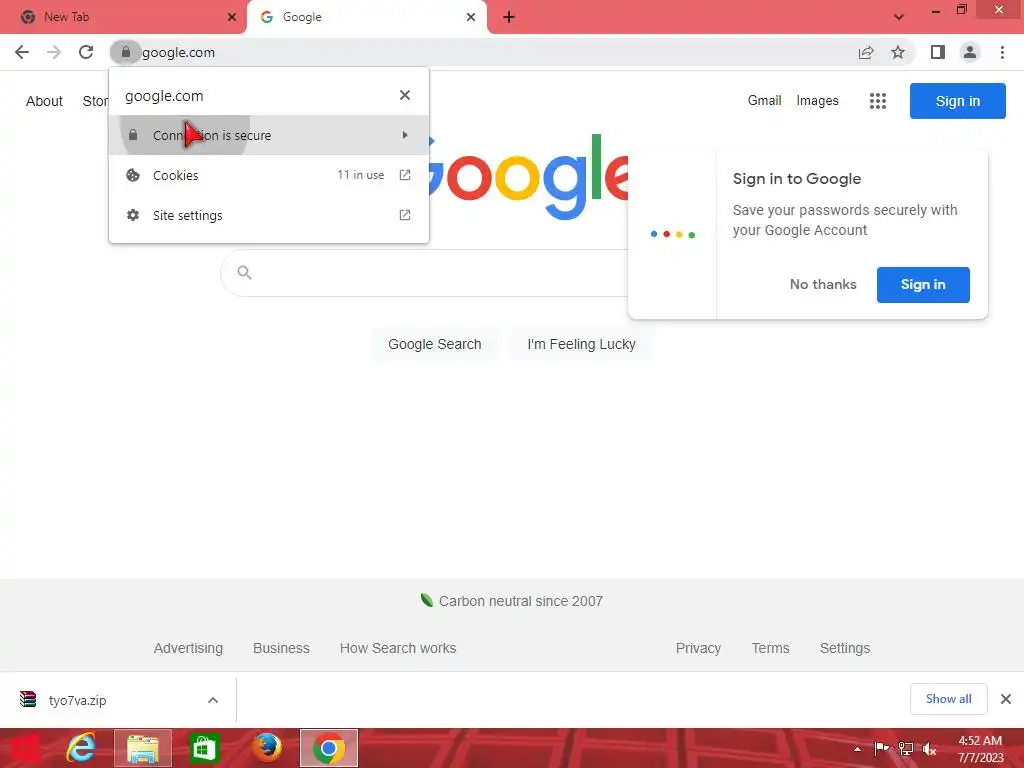Open the tab search chevron
1024x768 pixels.
(899, 17)
